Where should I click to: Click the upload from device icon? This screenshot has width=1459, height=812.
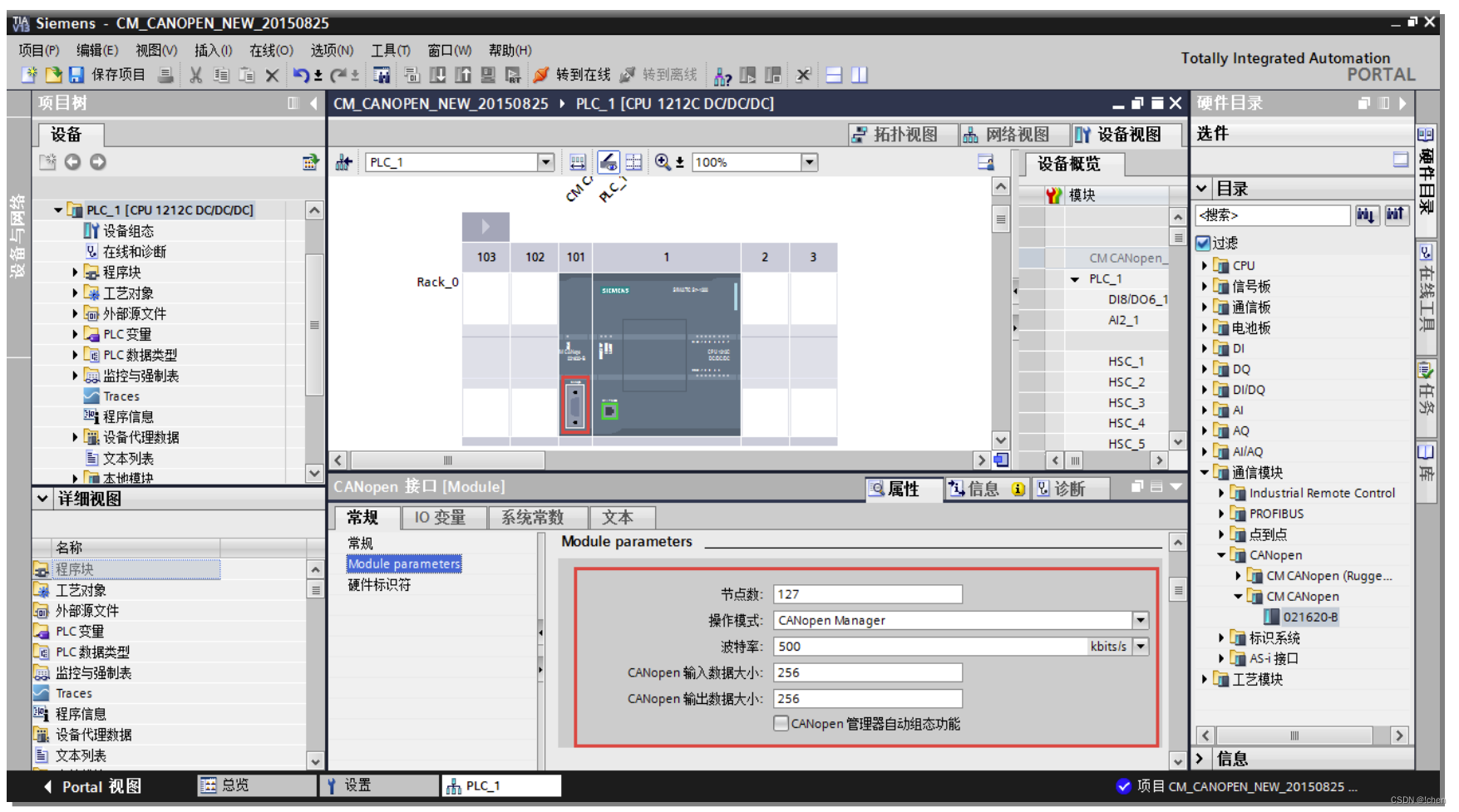[463, 76]
